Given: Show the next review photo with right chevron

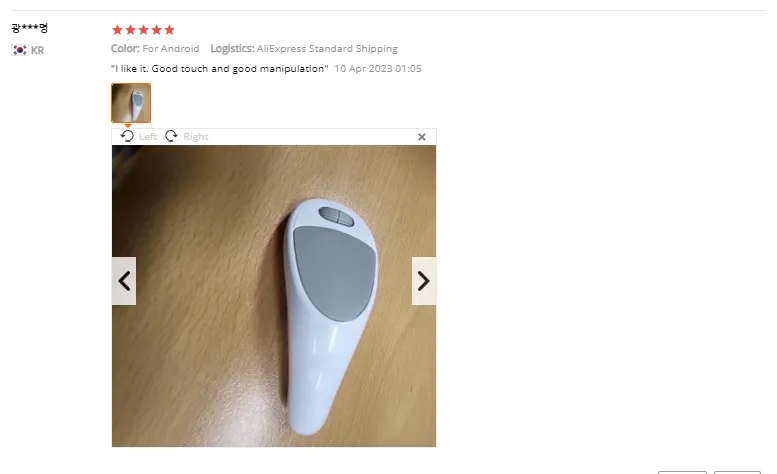Looking at the screenshot, I should [x=424, y=281].
